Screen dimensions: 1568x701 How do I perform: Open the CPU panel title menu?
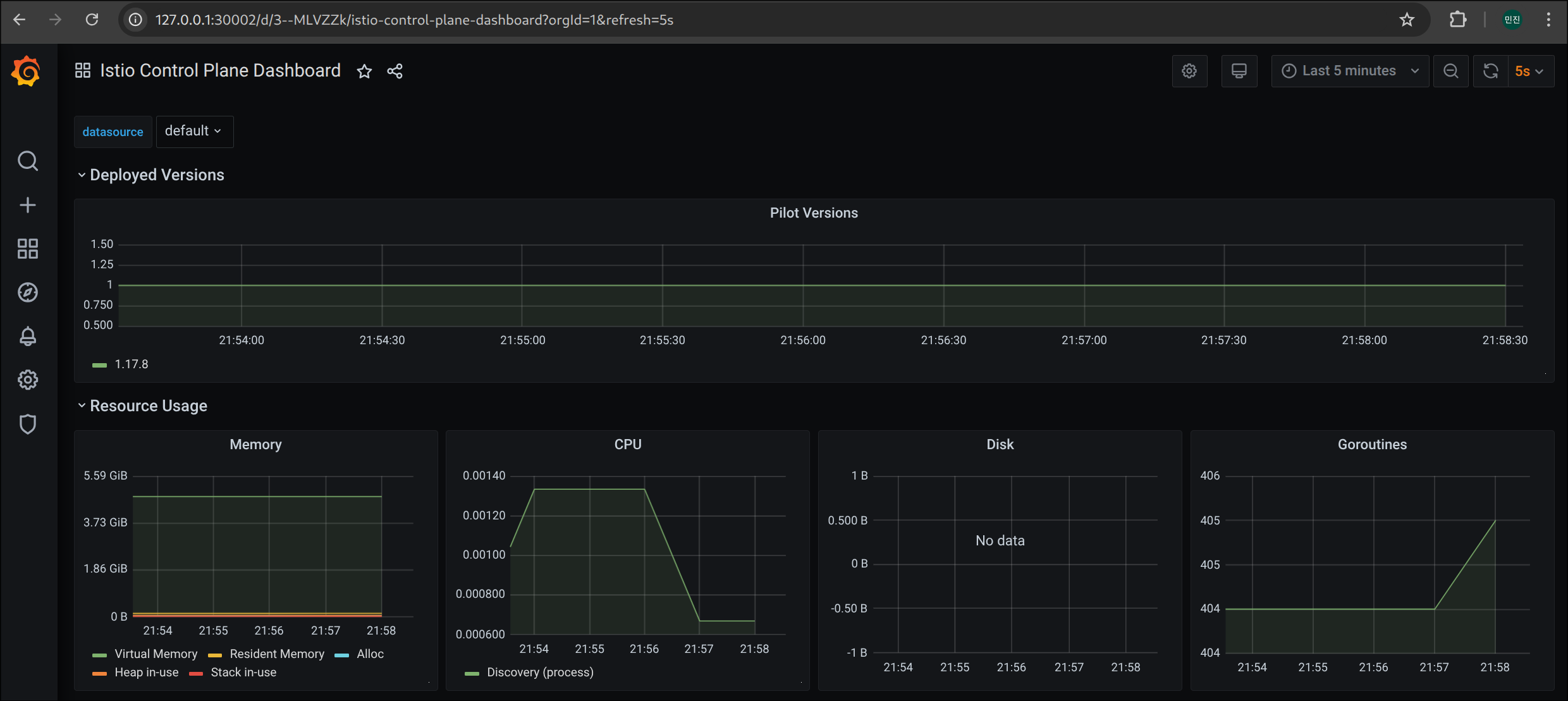click(x=628, y=444)
